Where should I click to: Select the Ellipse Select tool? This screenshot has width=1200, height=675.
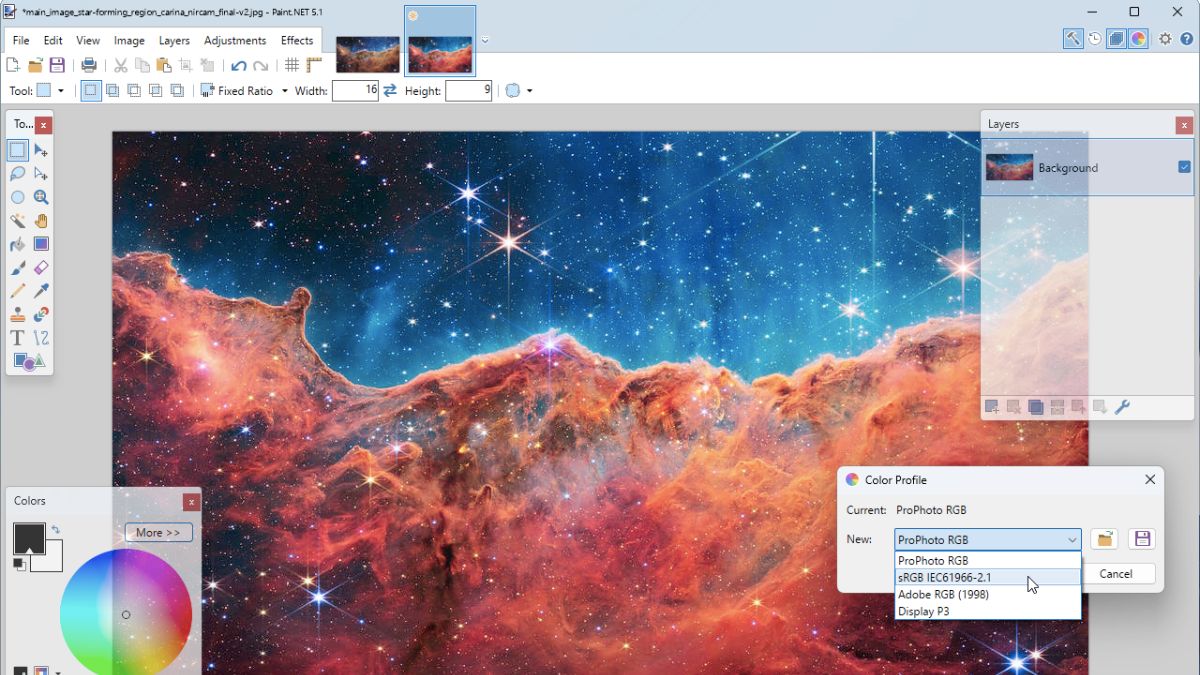tap(18, 197)
